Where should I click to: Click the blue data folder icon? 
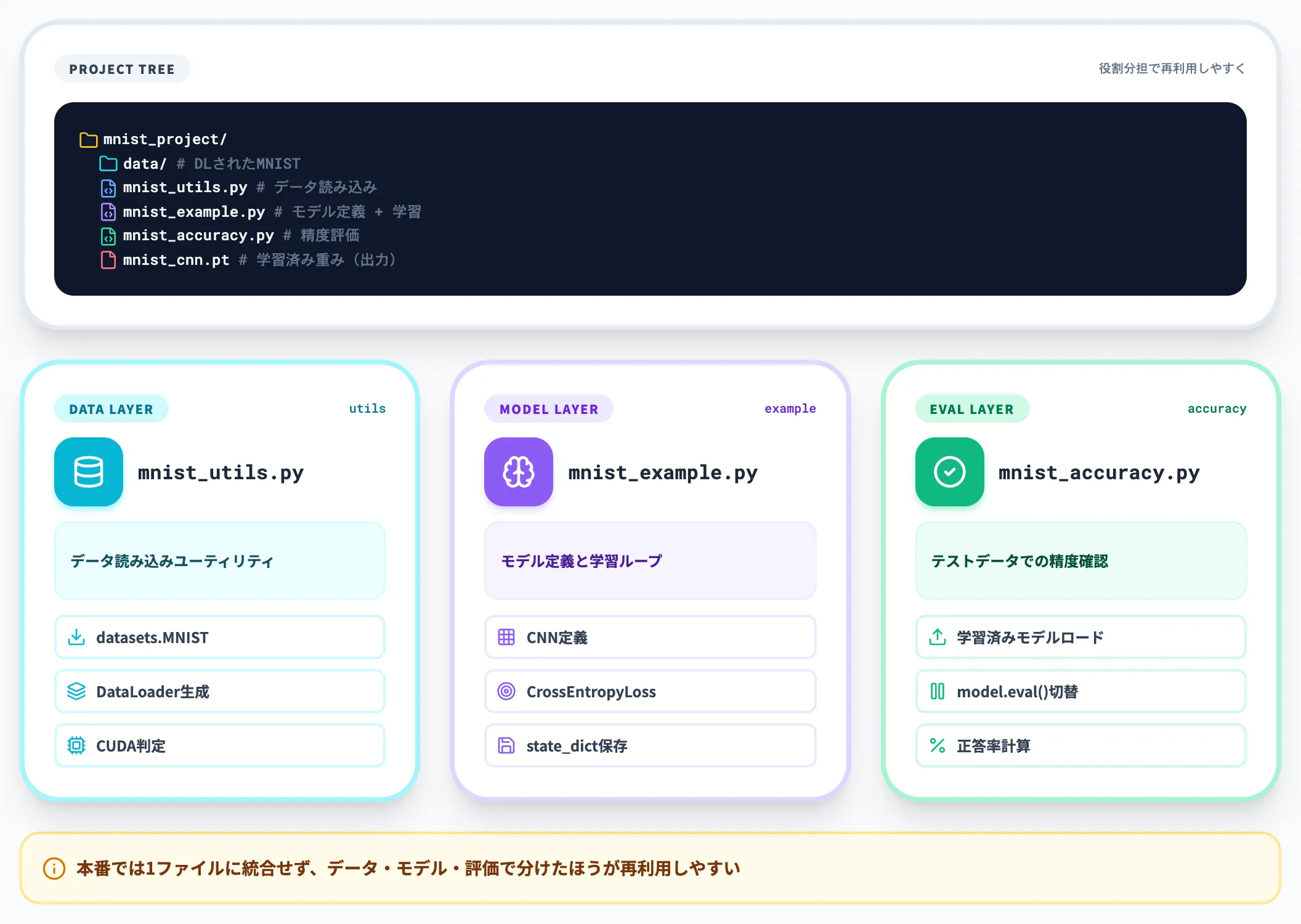point(108,164)
